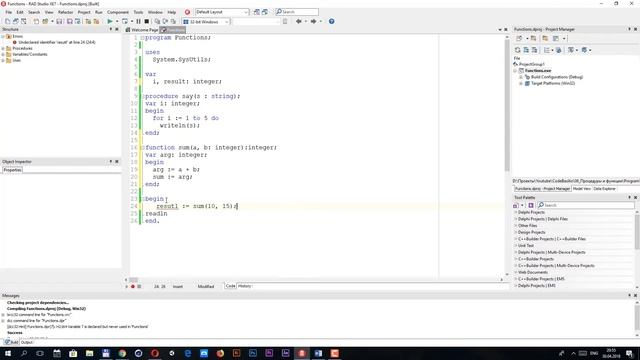Switch to the History editor tab
The height and width of the screenshot is (360, 640).
(x=244, y=286)
